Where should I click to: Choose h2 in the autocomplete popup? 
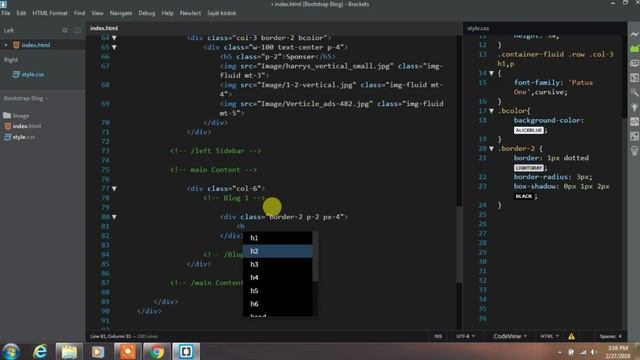click(x=278, y=251)
